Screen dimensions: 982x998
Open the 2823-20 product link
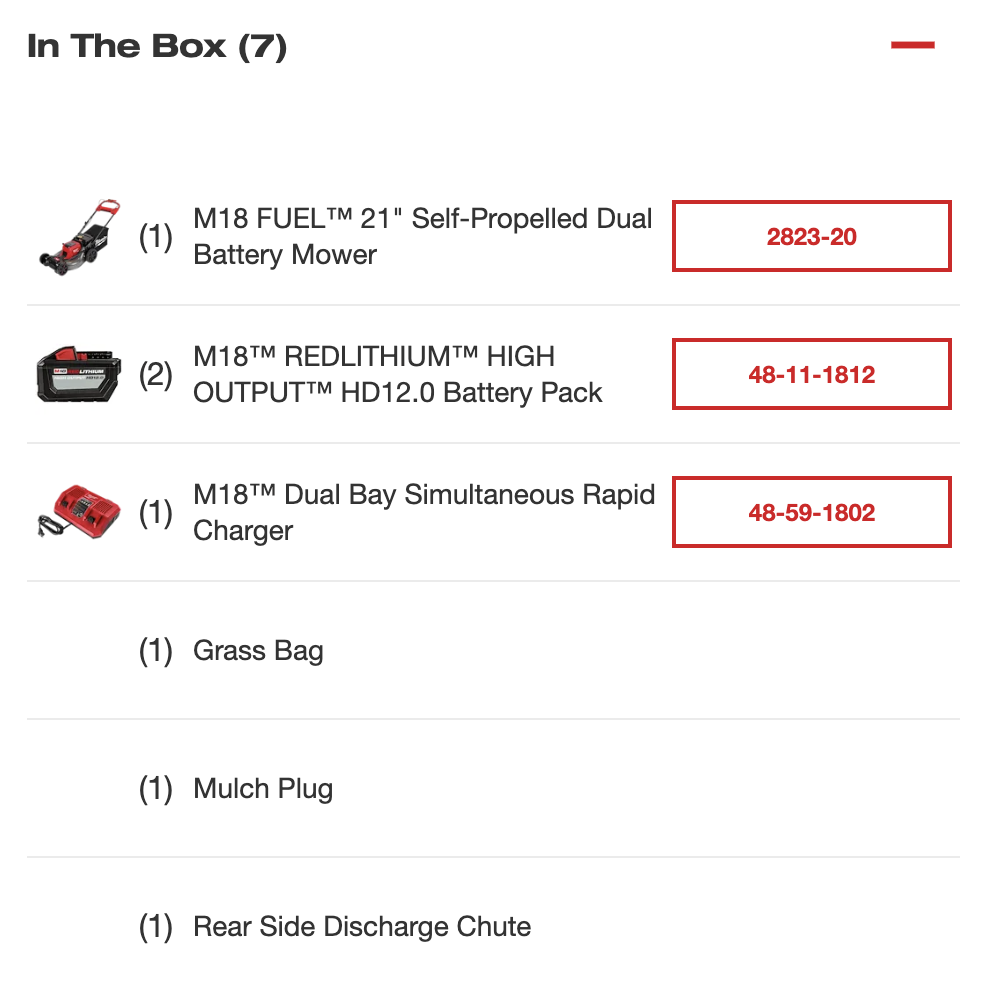point(811,236)
